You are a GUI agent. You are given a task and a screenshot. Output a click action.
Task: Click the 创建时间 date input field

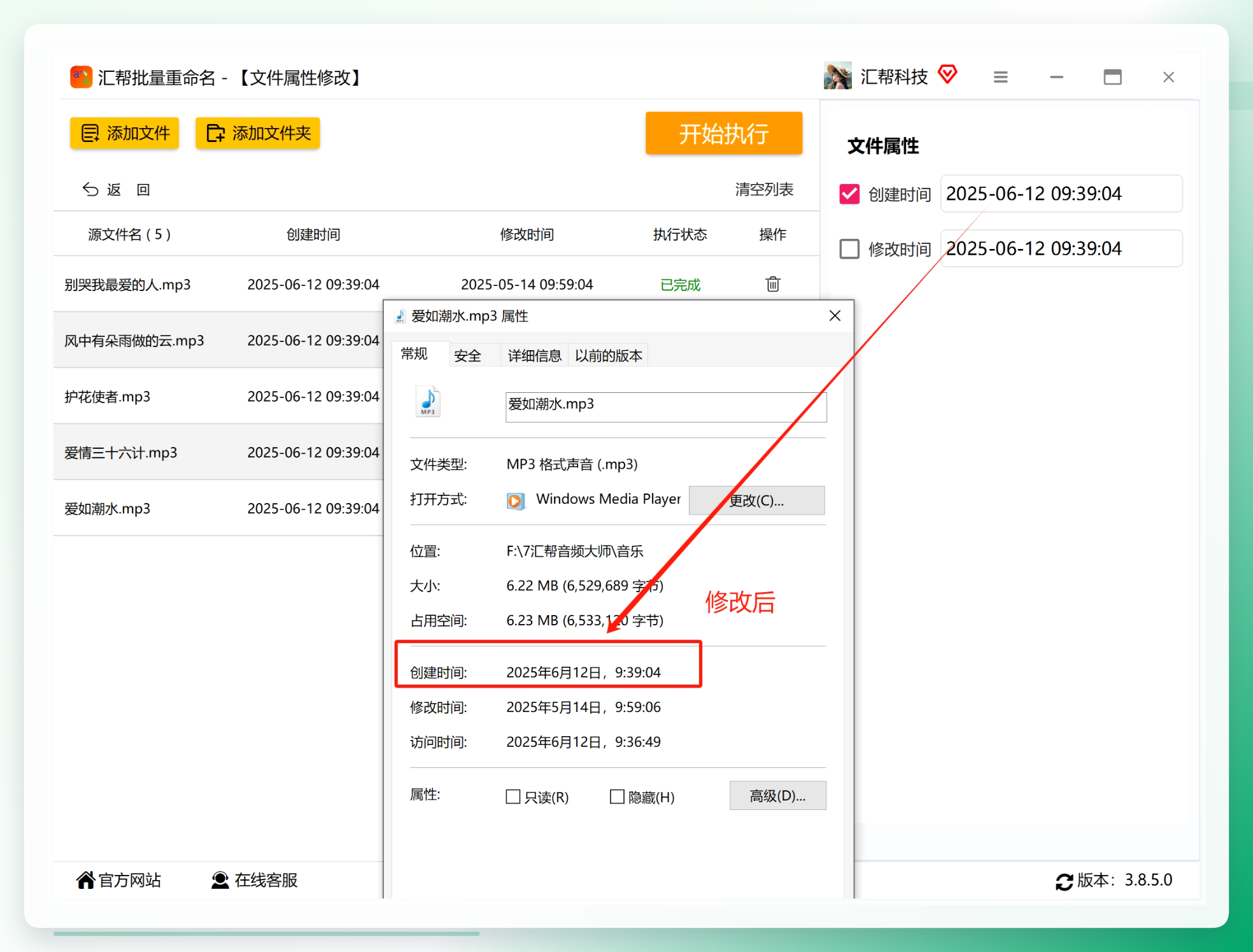(1061, 194)
